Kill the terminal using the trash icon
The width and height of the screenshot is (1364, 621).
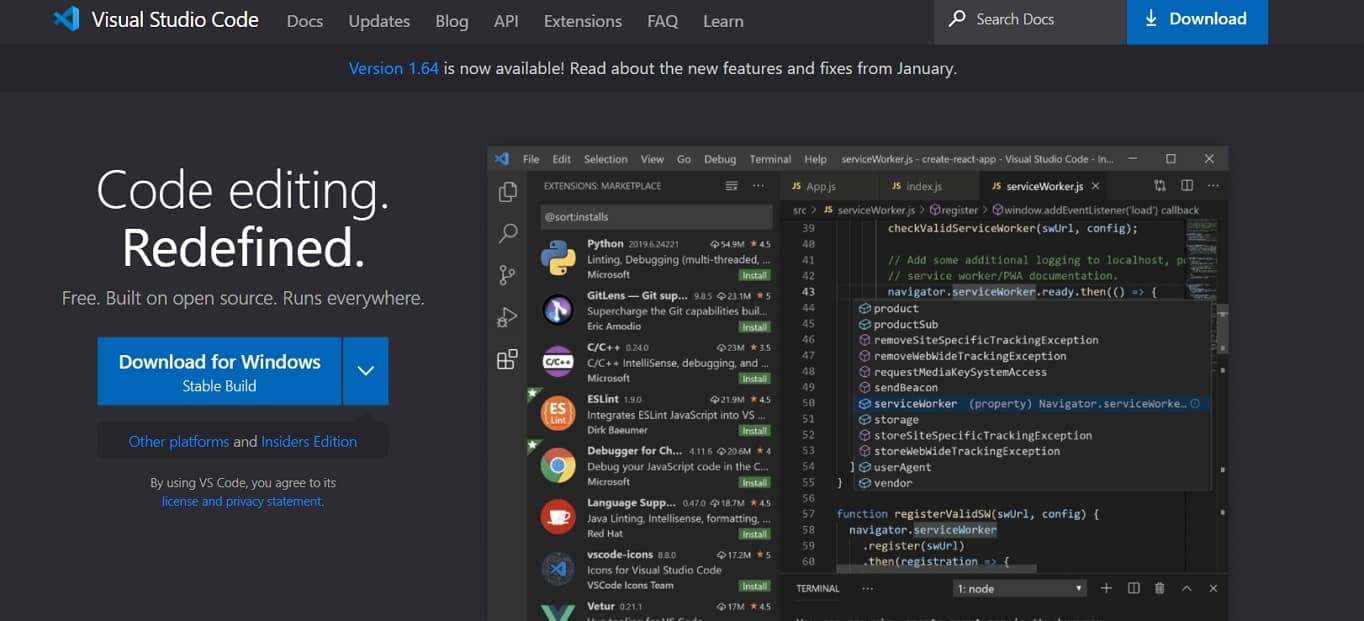click(1159, 588)
